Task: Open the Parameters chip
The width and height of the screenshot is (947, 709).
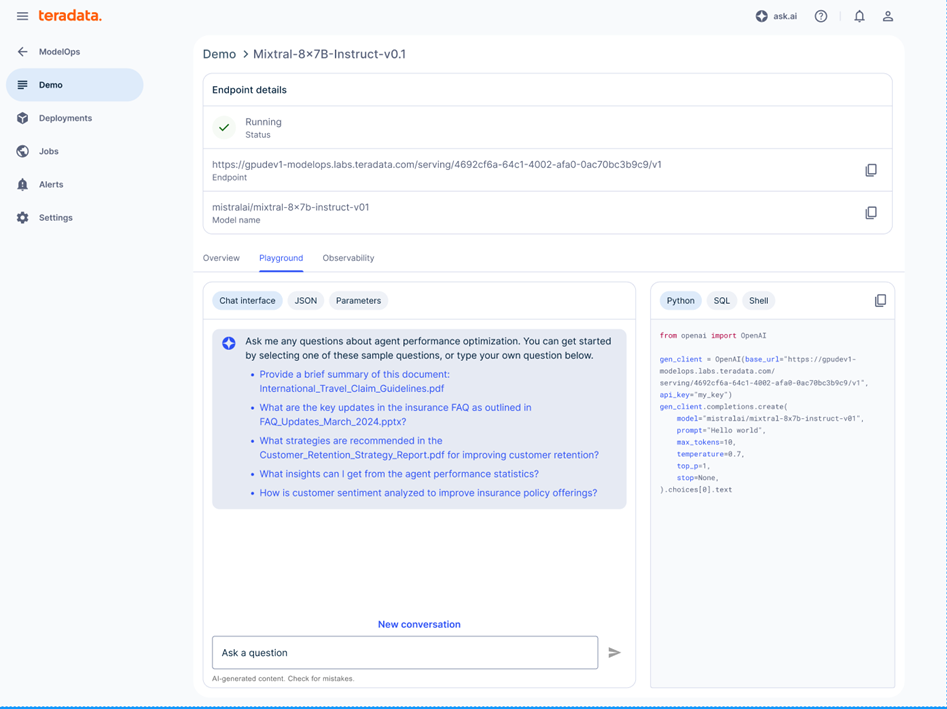Action: pos(358,301)
